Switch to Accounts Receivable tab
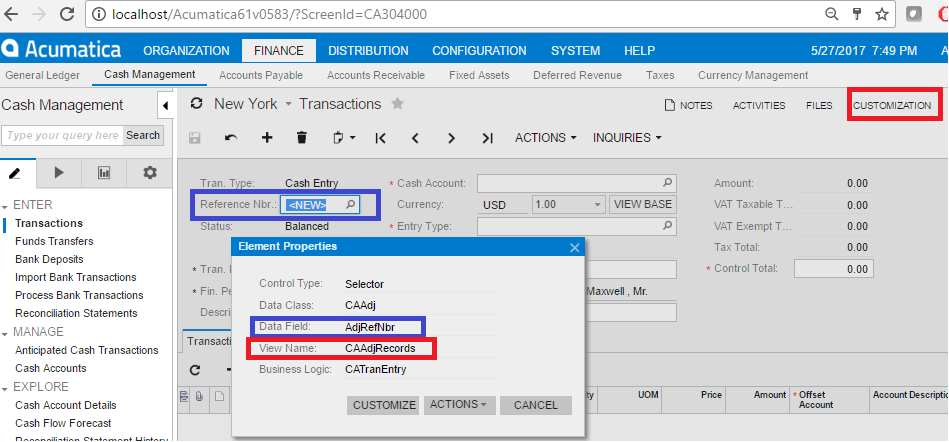 [x=376, y=75]
